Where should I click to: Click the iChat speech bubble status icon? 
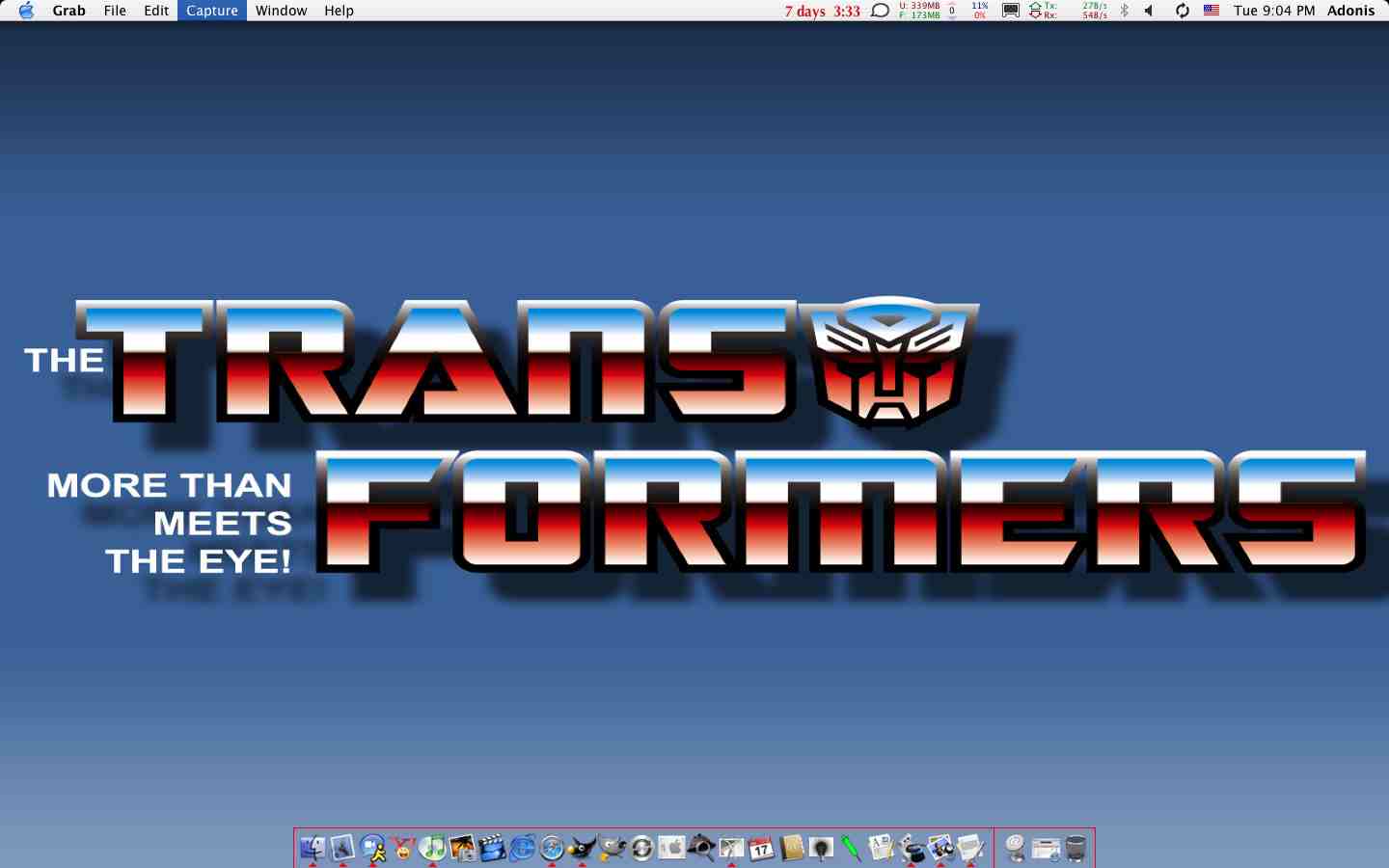[880, 11]
